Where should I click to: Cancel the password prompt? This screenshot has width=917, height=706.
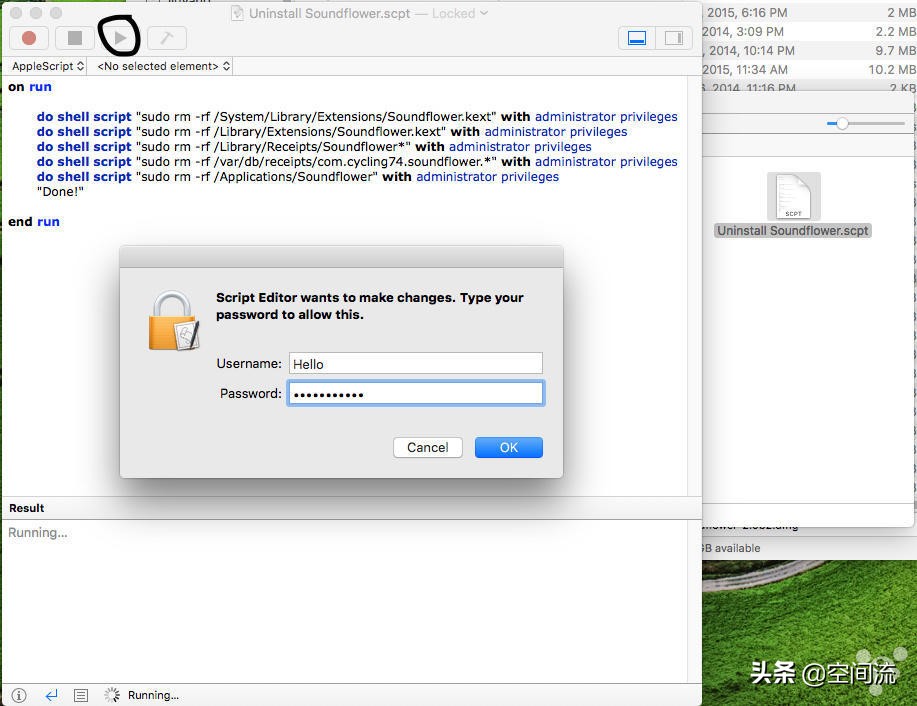point(428,447)
